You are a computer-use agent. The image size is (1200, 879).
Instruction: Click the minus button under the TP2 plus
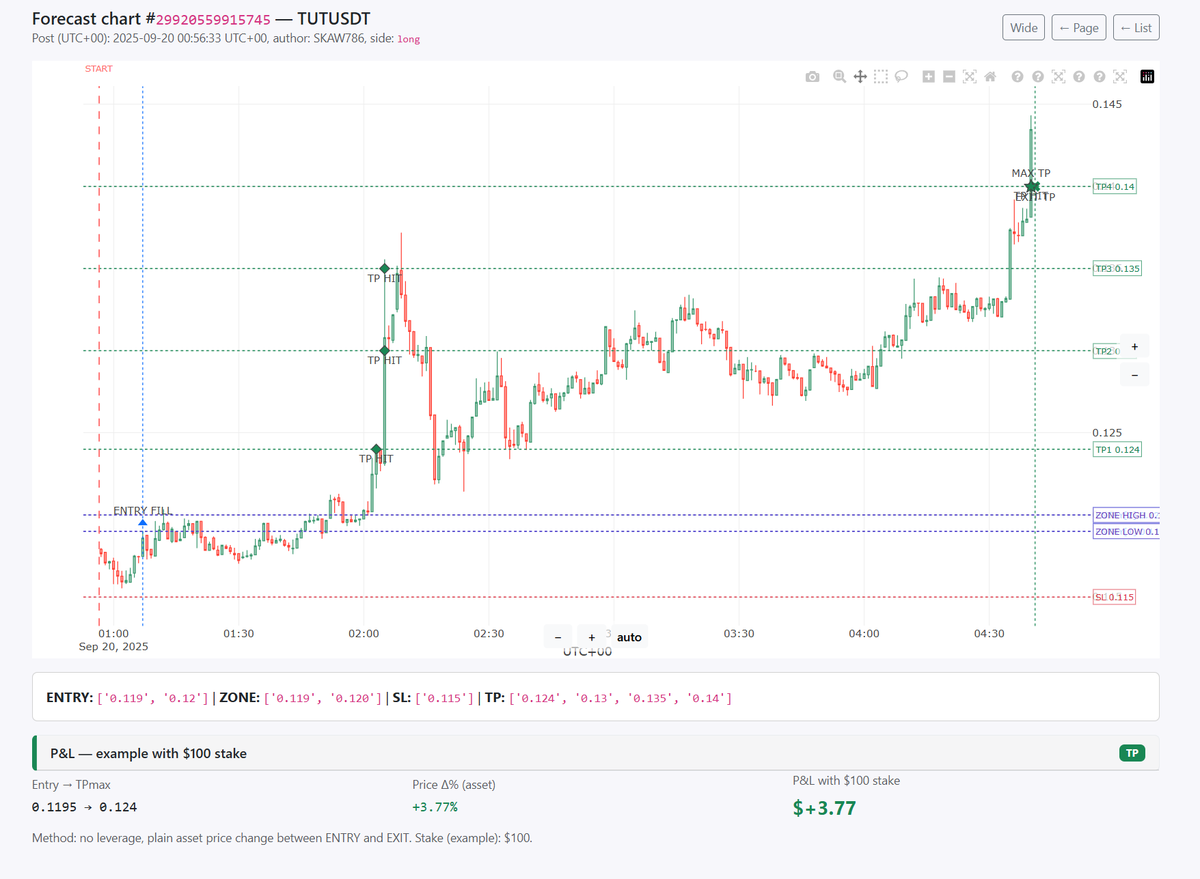[x=1134, y=375]
